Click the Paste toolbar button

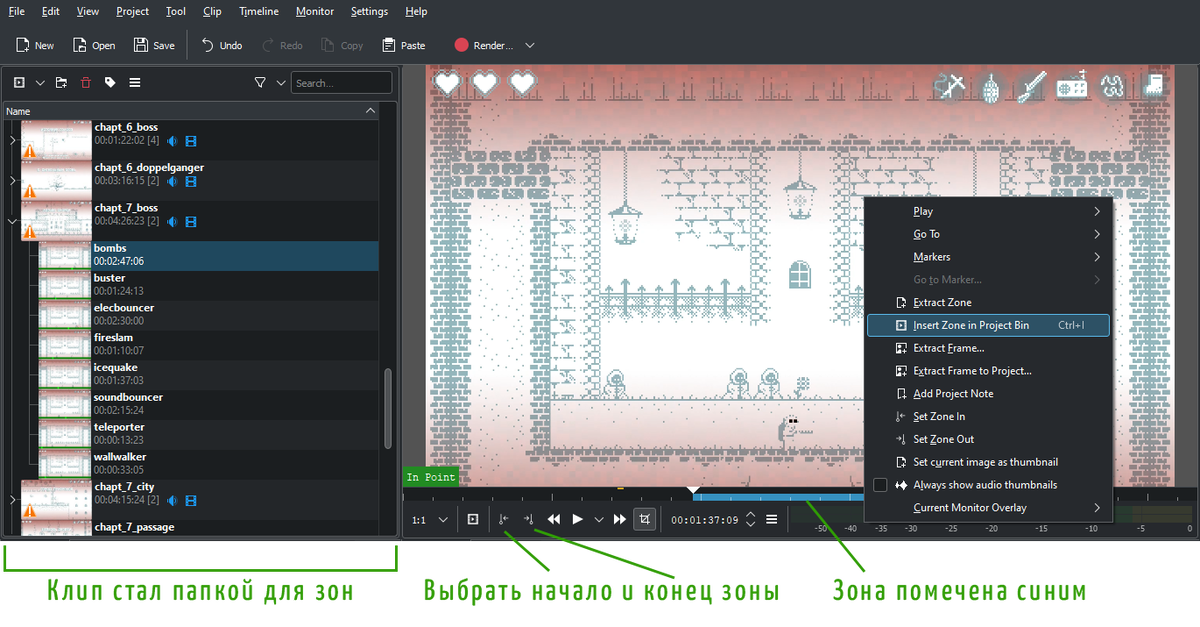(403, 45)
